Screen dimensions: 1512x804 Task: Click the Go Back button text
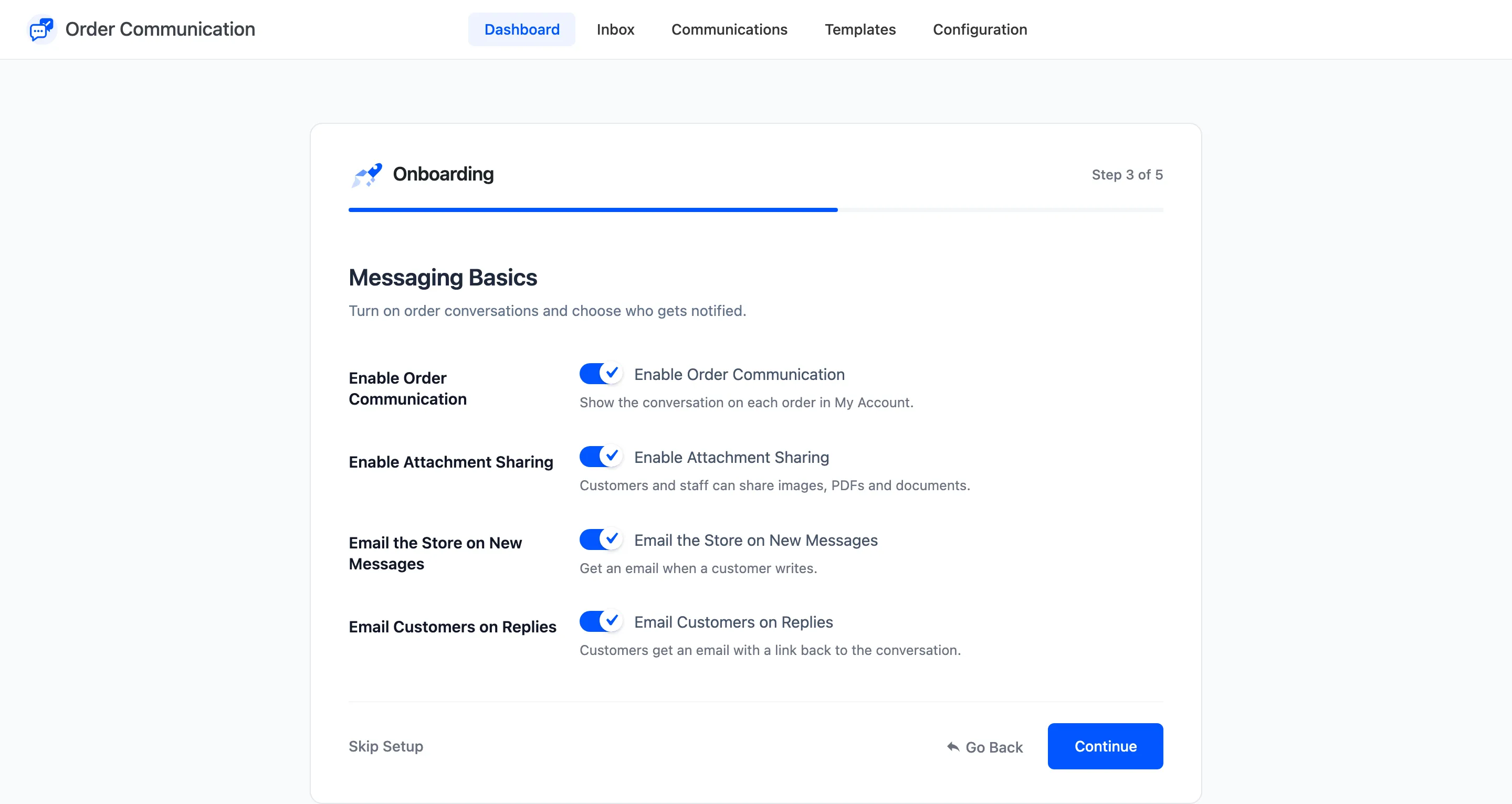pyautogui.click(x=994, y=747)
